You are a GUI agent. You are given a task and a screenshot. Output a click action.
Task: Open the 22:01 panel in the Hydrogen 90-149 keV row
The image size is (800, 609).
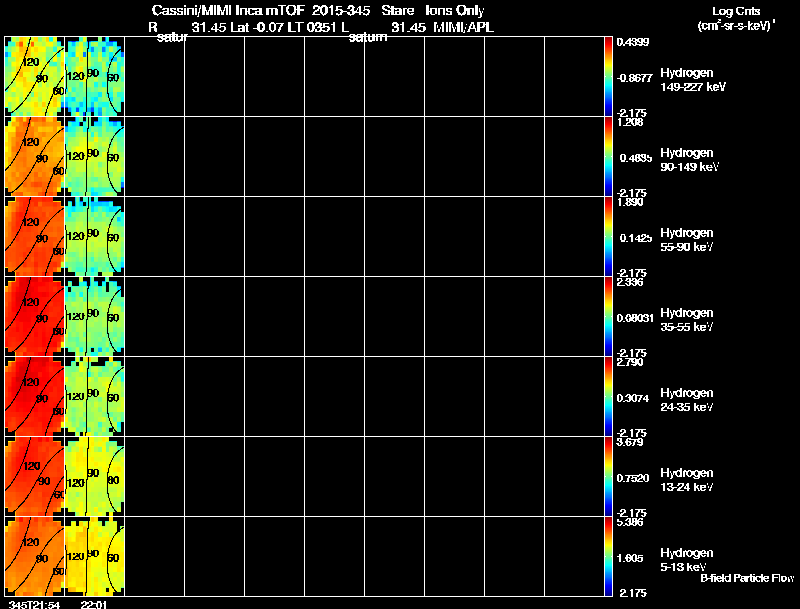pyautogui.click(x=95, y=157)
